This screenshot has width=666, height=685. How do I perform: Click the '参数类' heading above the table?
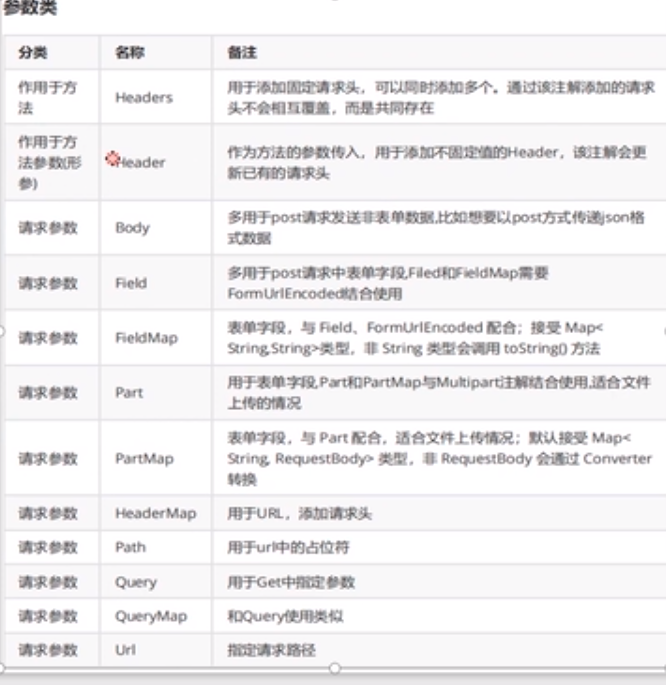pyautogui.click(x=30, y=7)
